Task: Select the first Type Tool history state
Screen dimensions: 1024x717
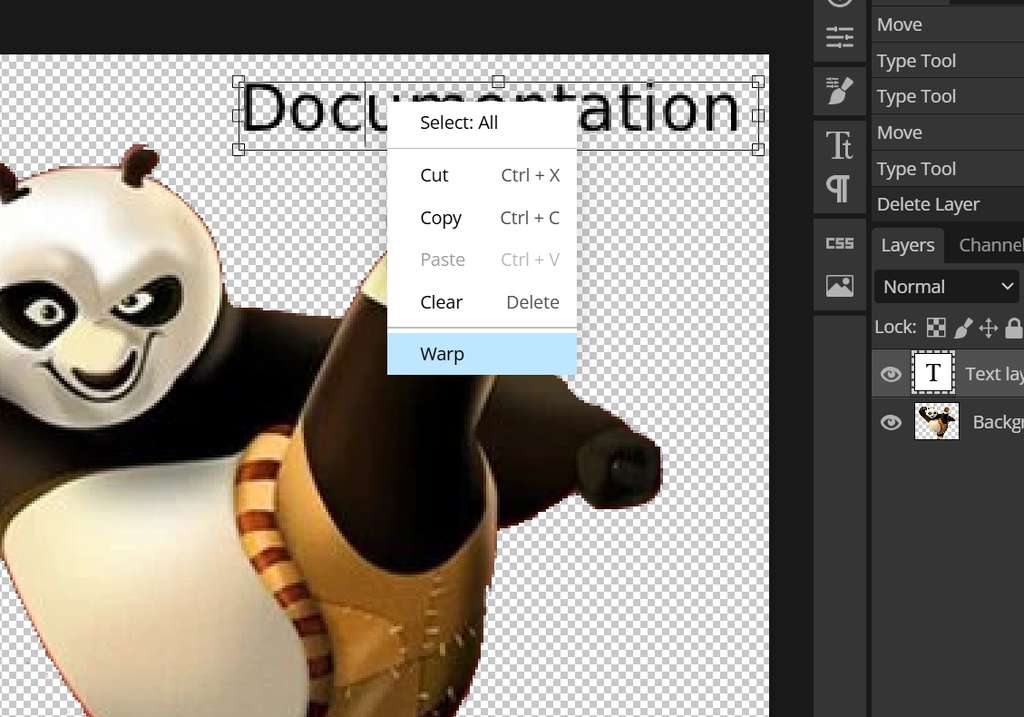Action: click(x=948, y=61)
